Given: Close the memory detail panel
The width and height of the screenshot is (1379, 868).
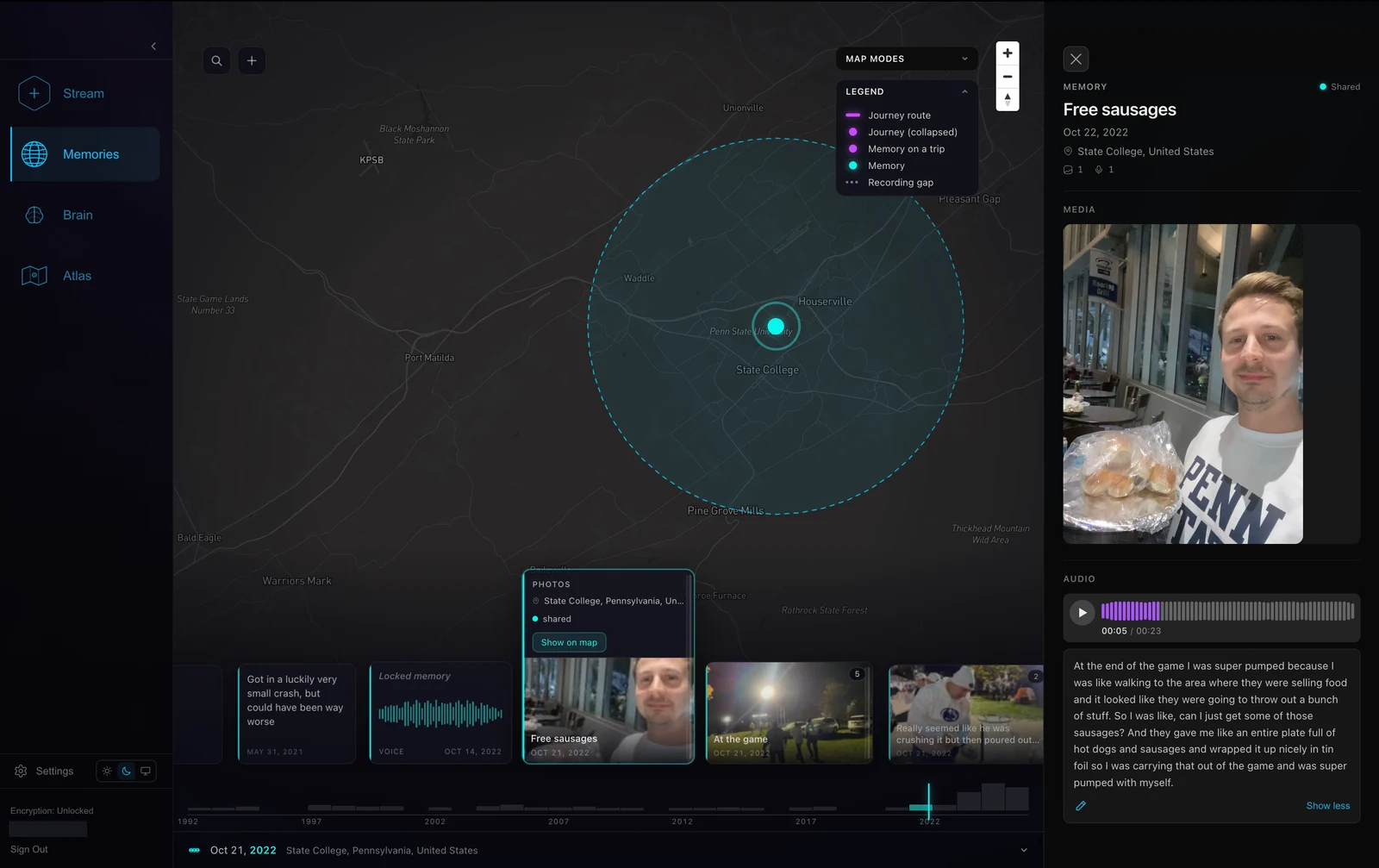Looking at the screenshot, I should (1076, 59).
